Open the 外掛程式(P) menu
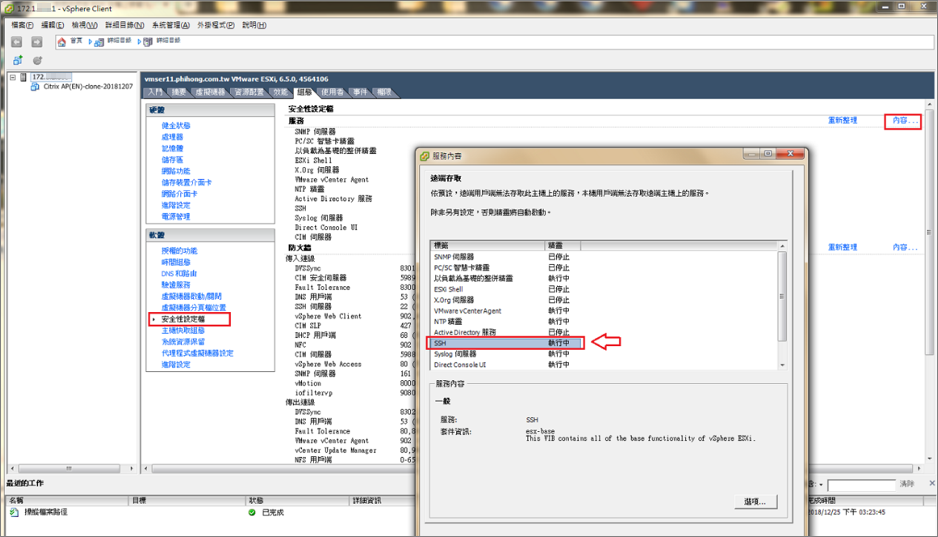938x537 pixels. click(x=216, y=25)
